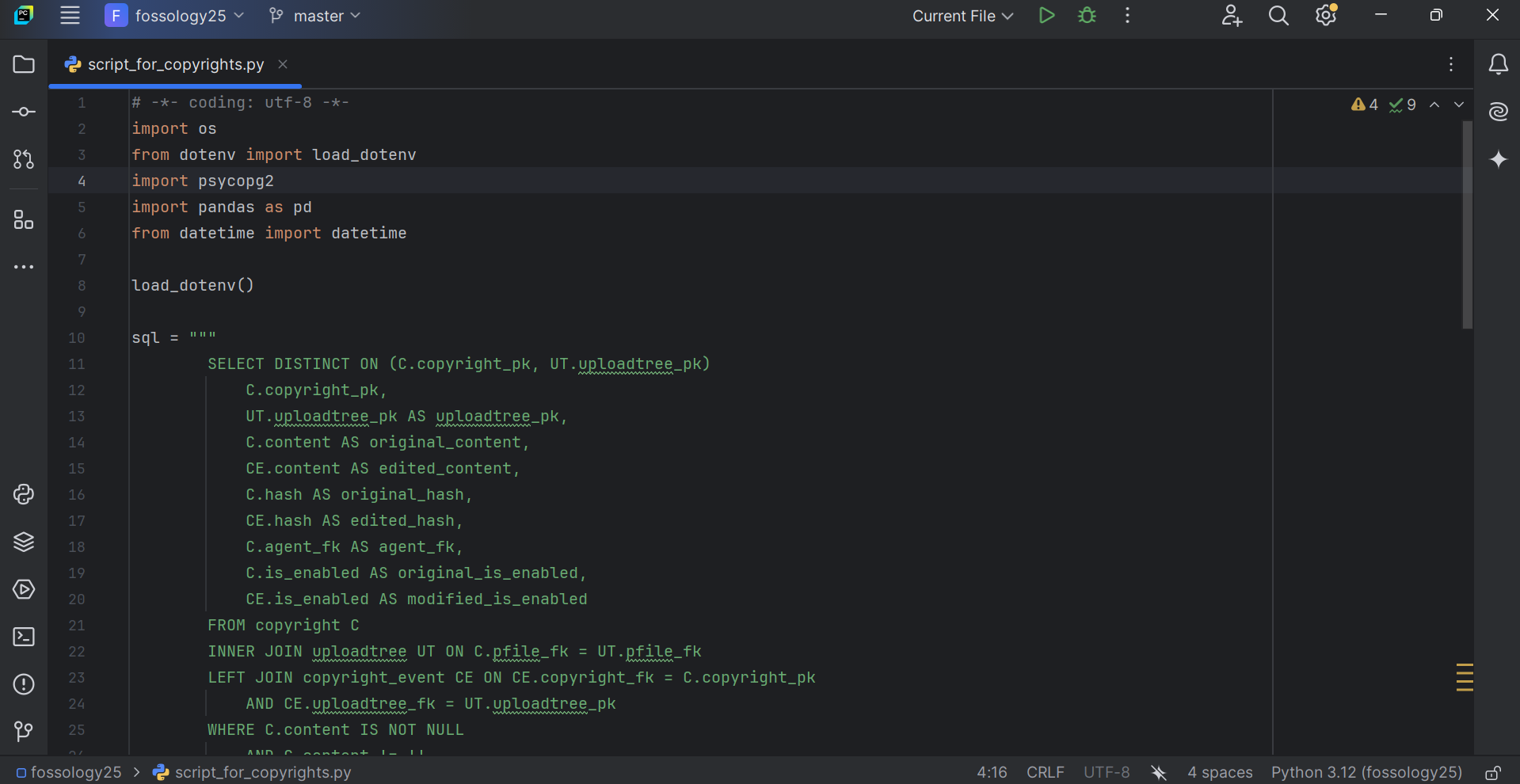Open the CRLF line separator selector
Image resolution: width=1520 pixels, height=784 pixels.
pyautogui.click(x=1046, y=772)
